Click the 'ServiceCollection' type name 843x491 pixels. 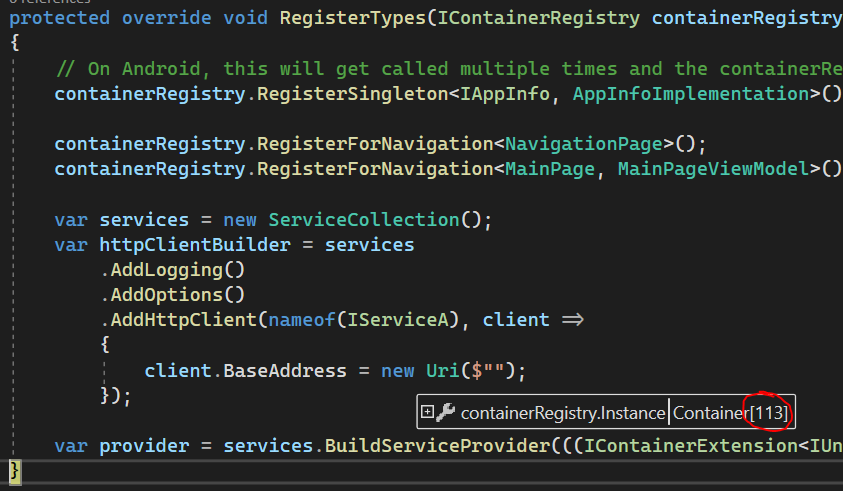coord(364,220)
